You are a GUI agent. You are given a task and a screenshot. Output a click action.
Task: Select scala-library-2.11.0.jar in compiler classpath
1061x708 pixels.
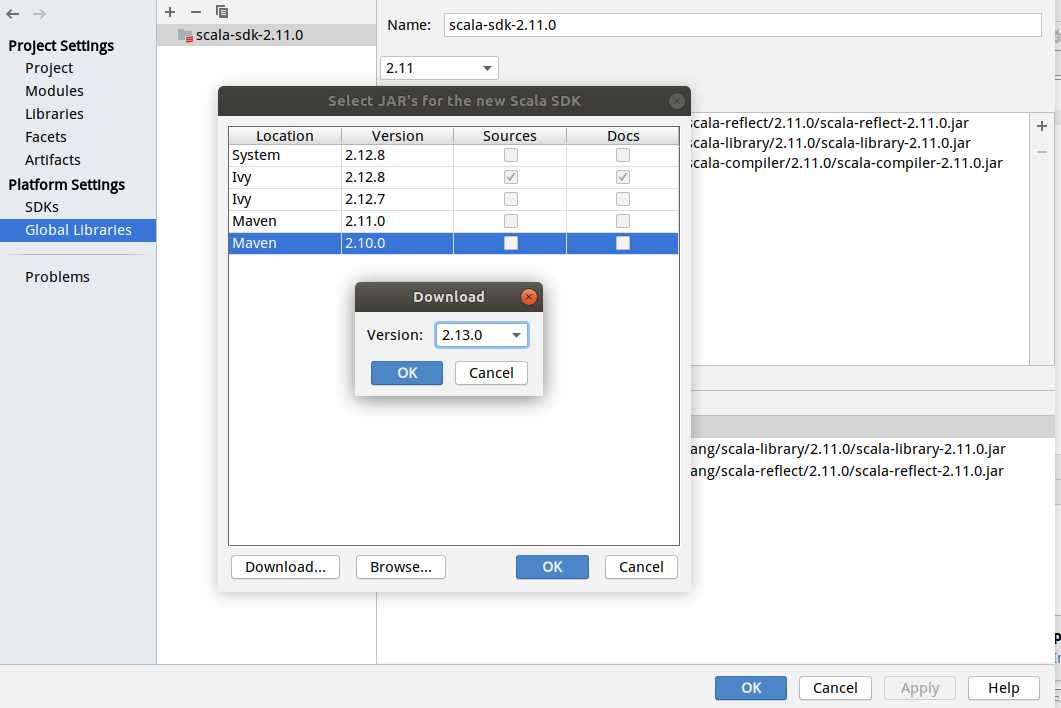pyautogui.click(x=831, y=143)
